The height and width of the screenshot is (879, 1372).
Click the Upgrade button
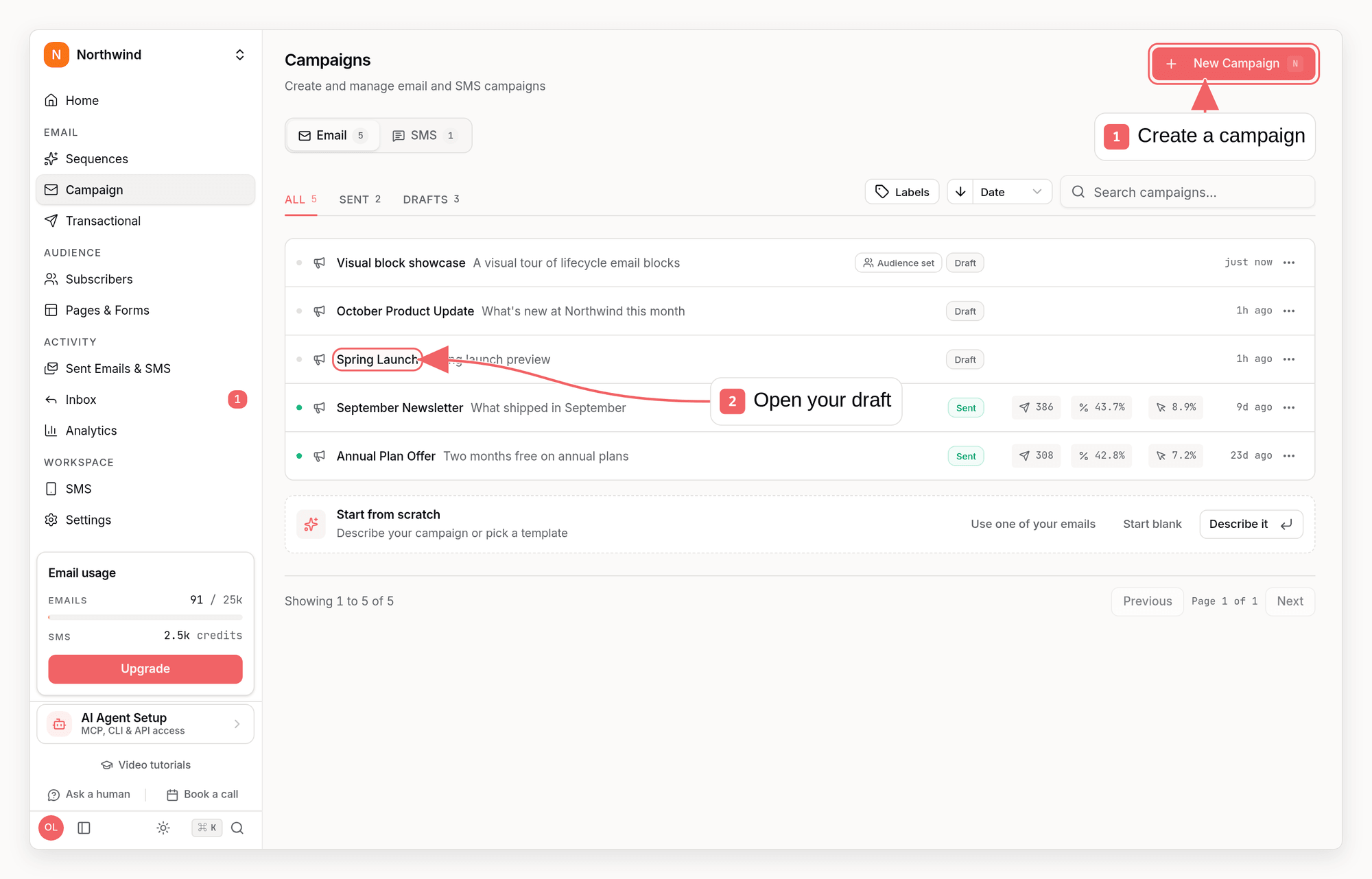145,669
